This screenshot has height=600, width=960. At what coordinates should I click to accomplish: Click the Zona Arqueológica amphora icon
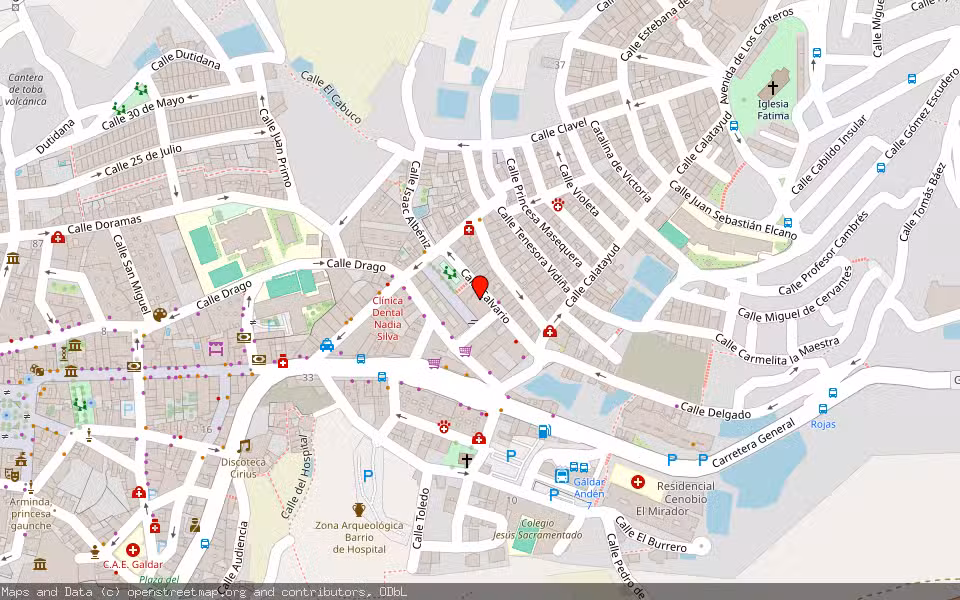(359, 509)
